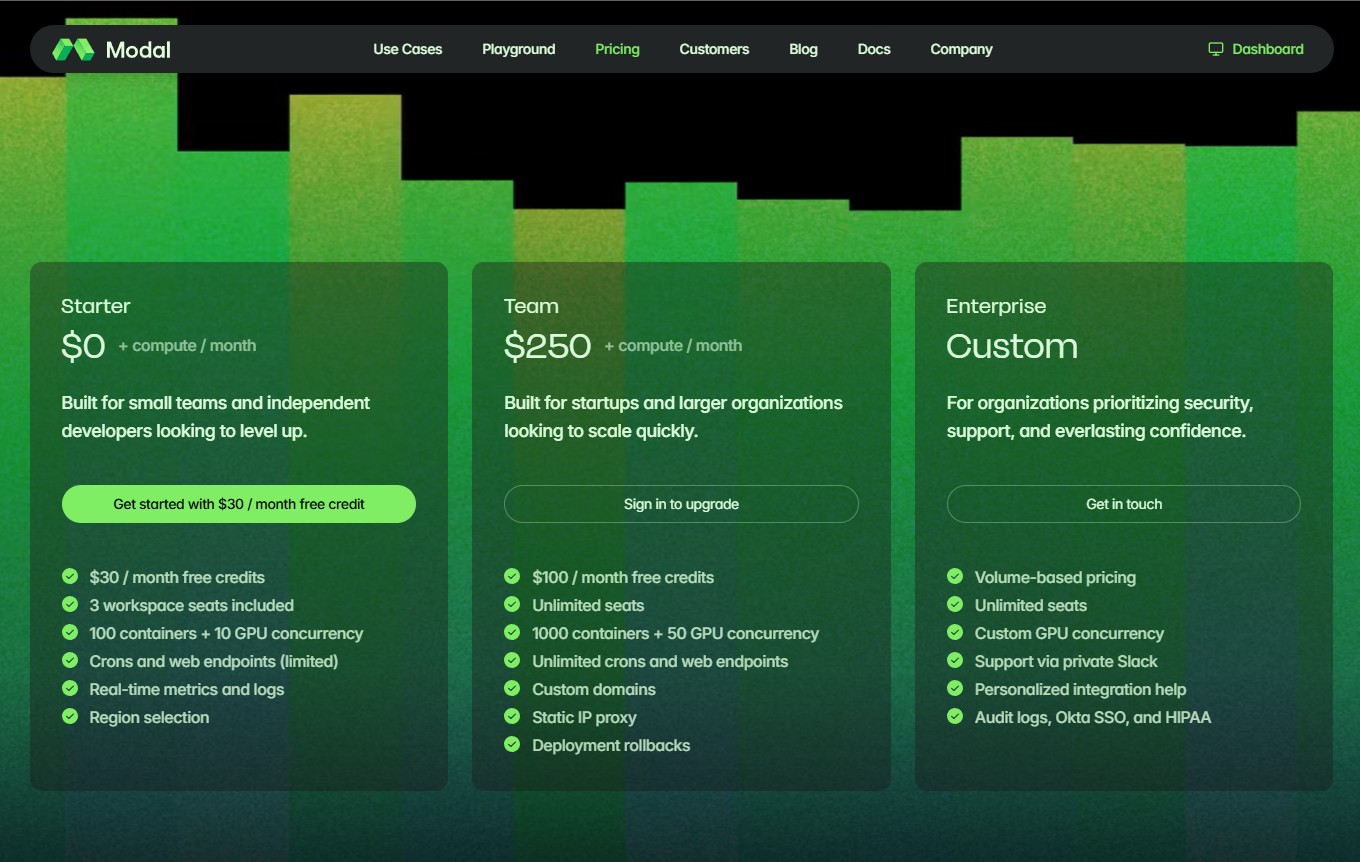Click checkmark beside Team plan Unlimited seats

[x=512, y=604]
